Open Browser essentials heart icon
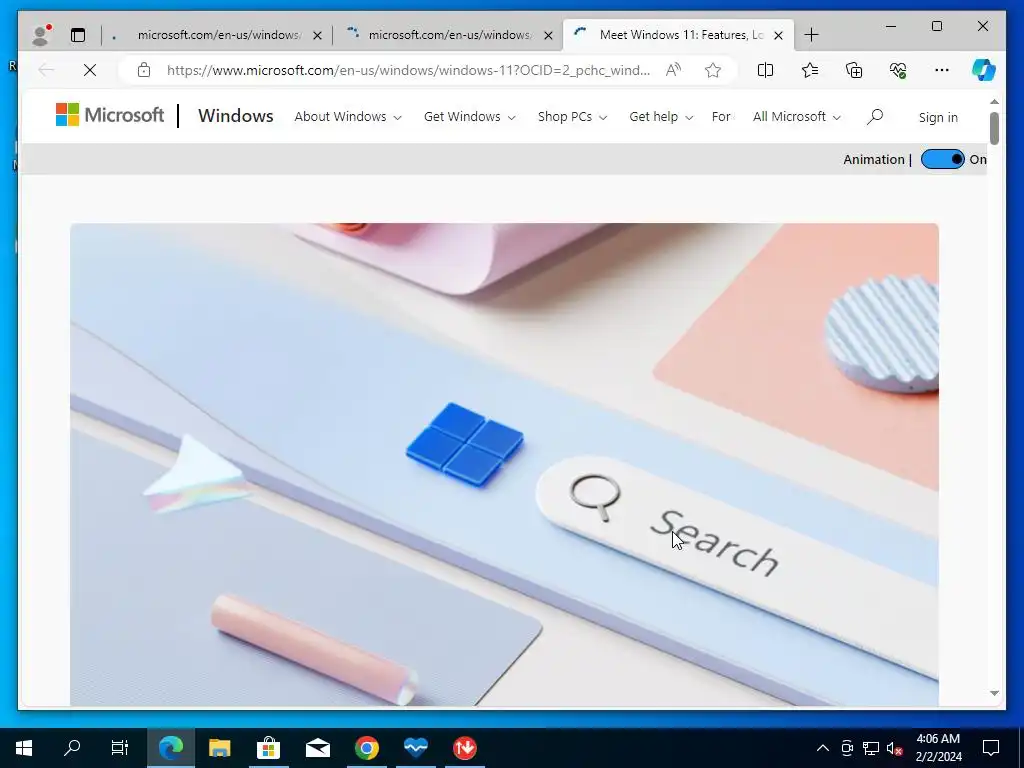1024x768 pixels. [x=898, y=70]
